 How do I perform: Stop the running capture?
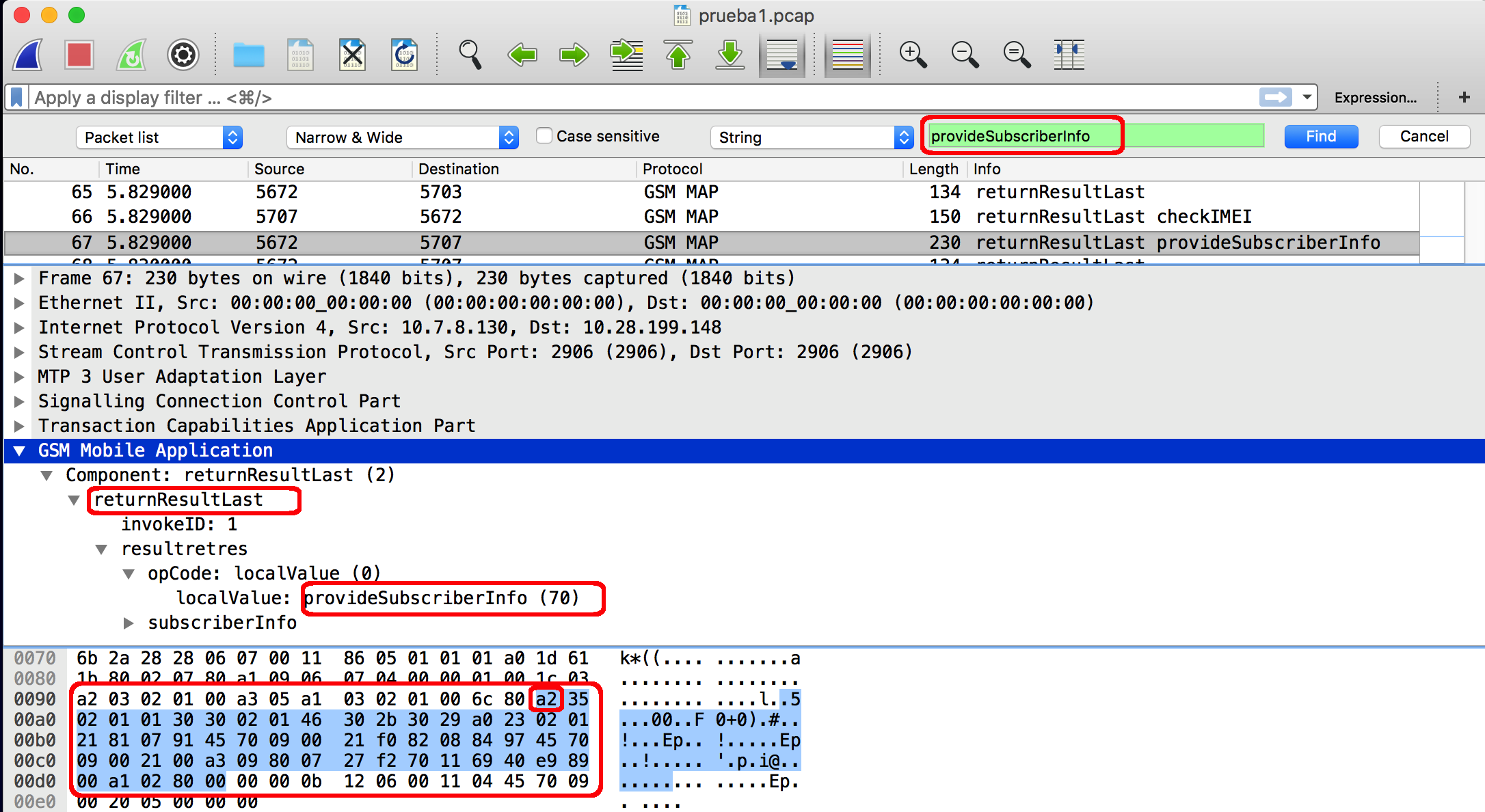tap(79, 55)
